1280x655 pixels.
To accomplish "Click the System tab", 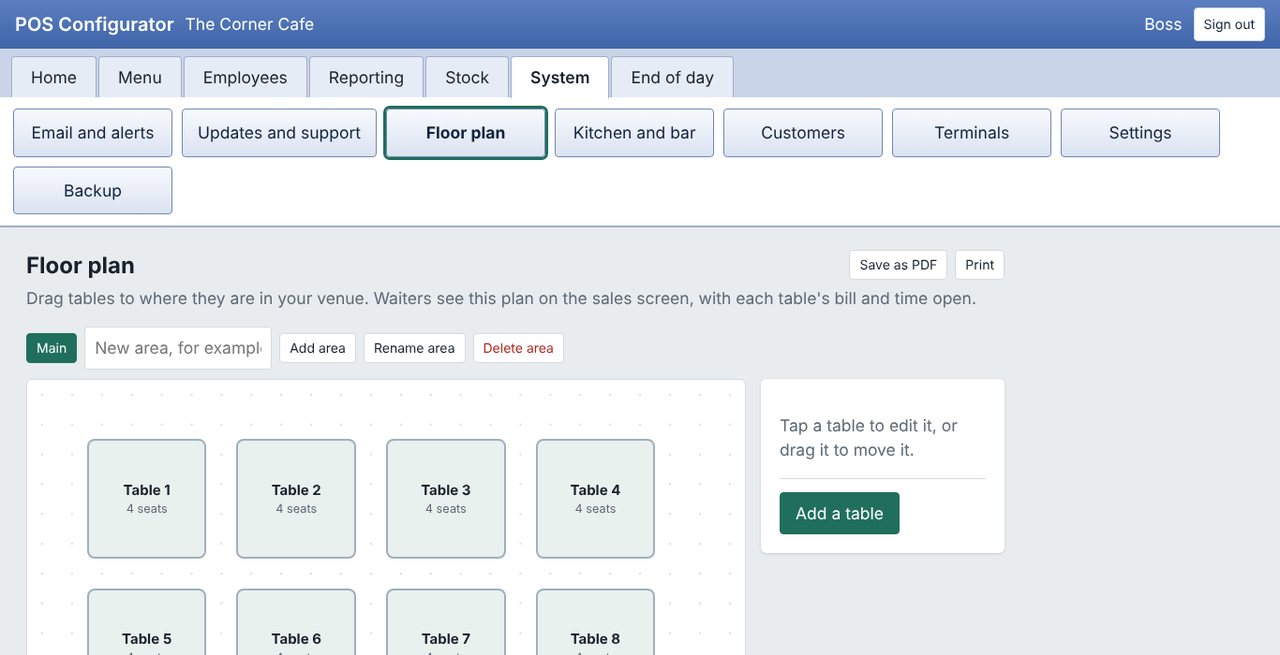I will click(560, 77).
